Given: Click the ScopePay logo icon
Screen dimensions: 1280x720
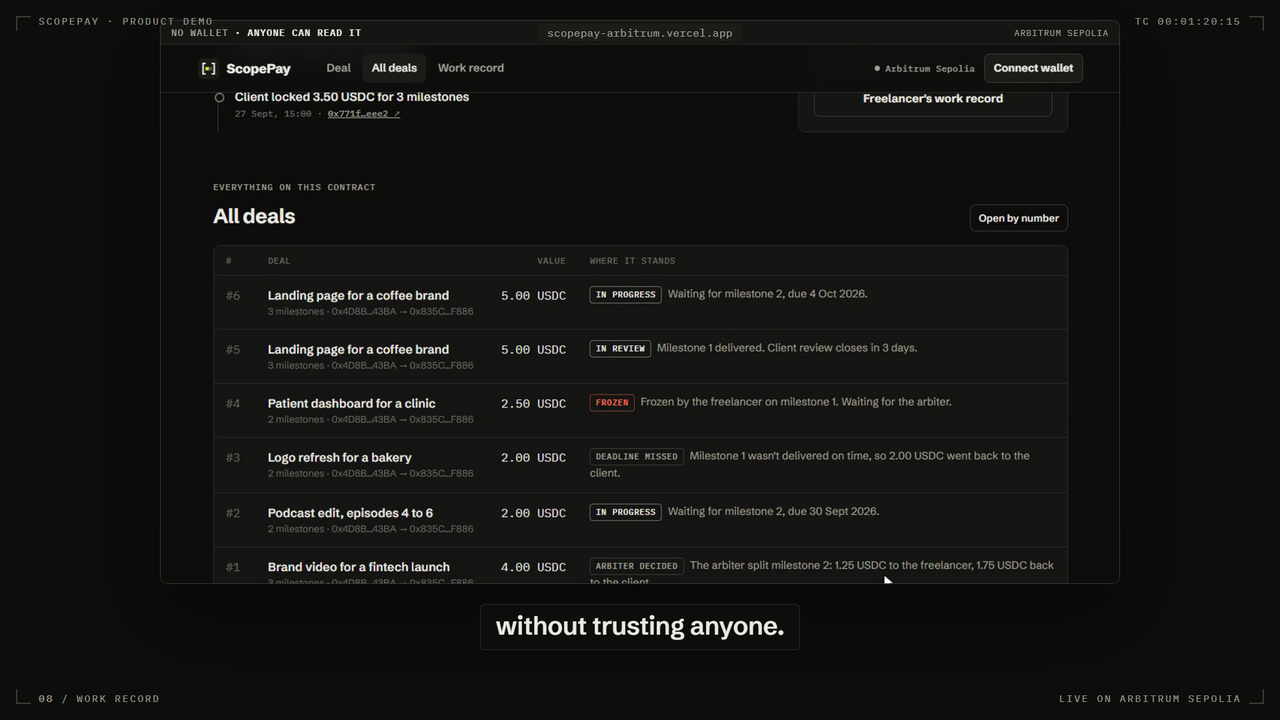Looking at the screenshot, I should point(208,68).
